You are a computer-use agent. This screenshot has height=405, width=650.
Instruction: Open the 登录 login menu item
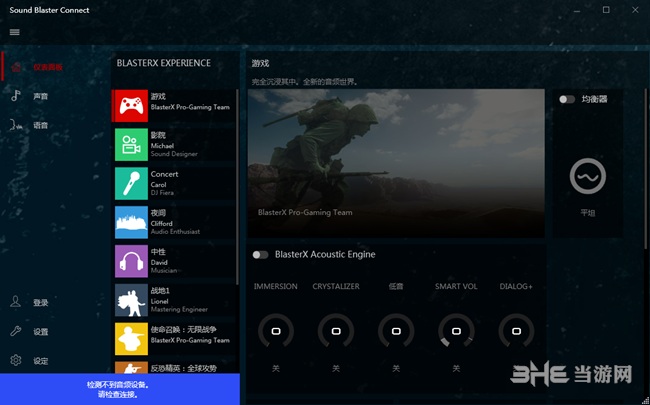[x=41, y=303]
